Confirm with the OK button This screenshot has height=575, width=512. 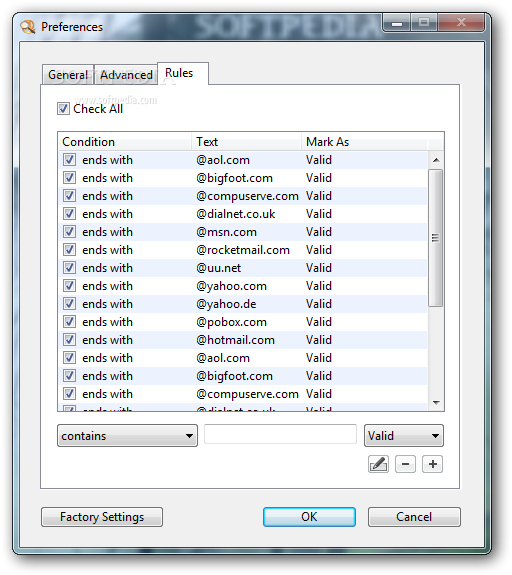point(309,517)
